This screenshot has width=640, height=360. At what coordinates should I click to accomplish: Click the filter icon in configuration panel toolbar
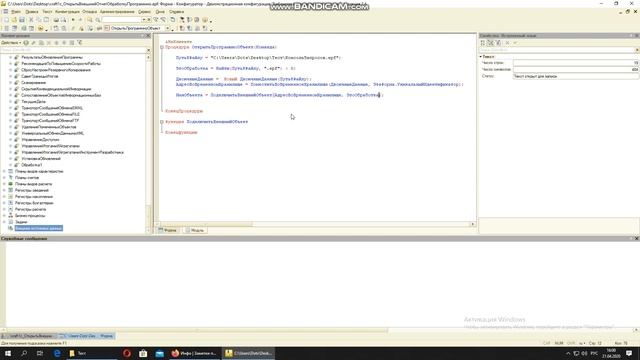(x=80, y=42)
